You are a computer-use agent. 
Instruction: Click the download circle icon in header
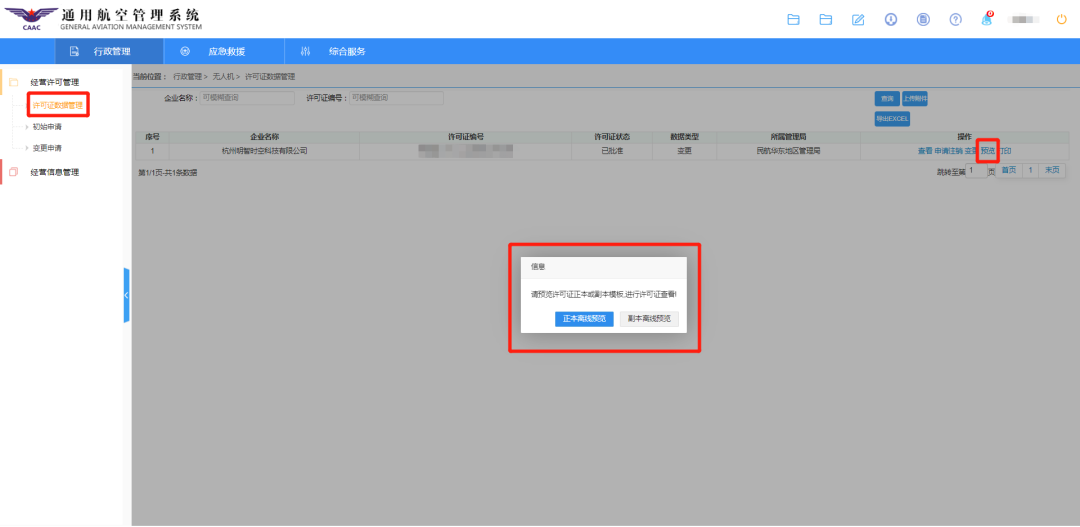890,19
